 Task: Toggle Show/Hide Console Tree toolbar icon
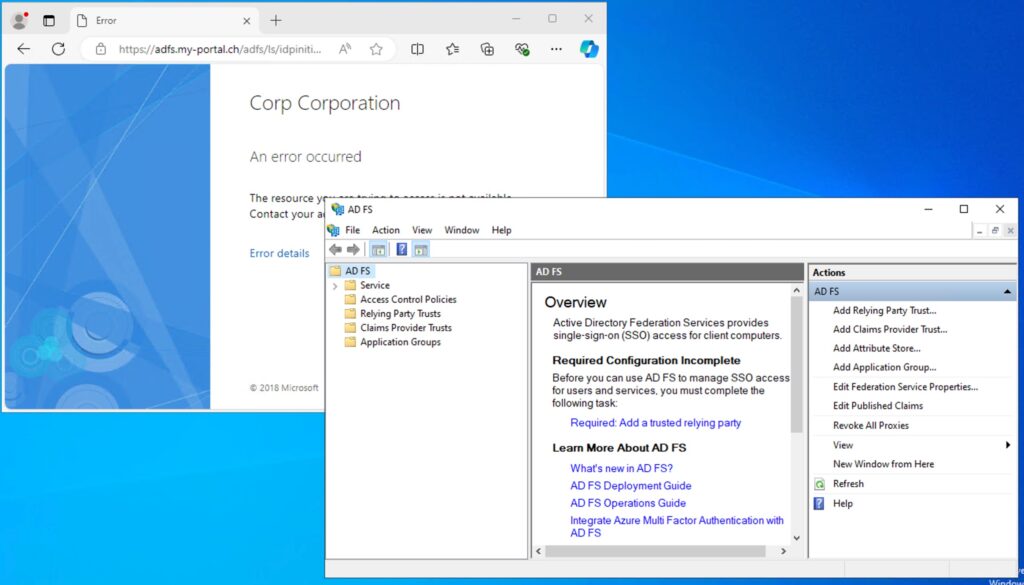click(x=378, y=250)
